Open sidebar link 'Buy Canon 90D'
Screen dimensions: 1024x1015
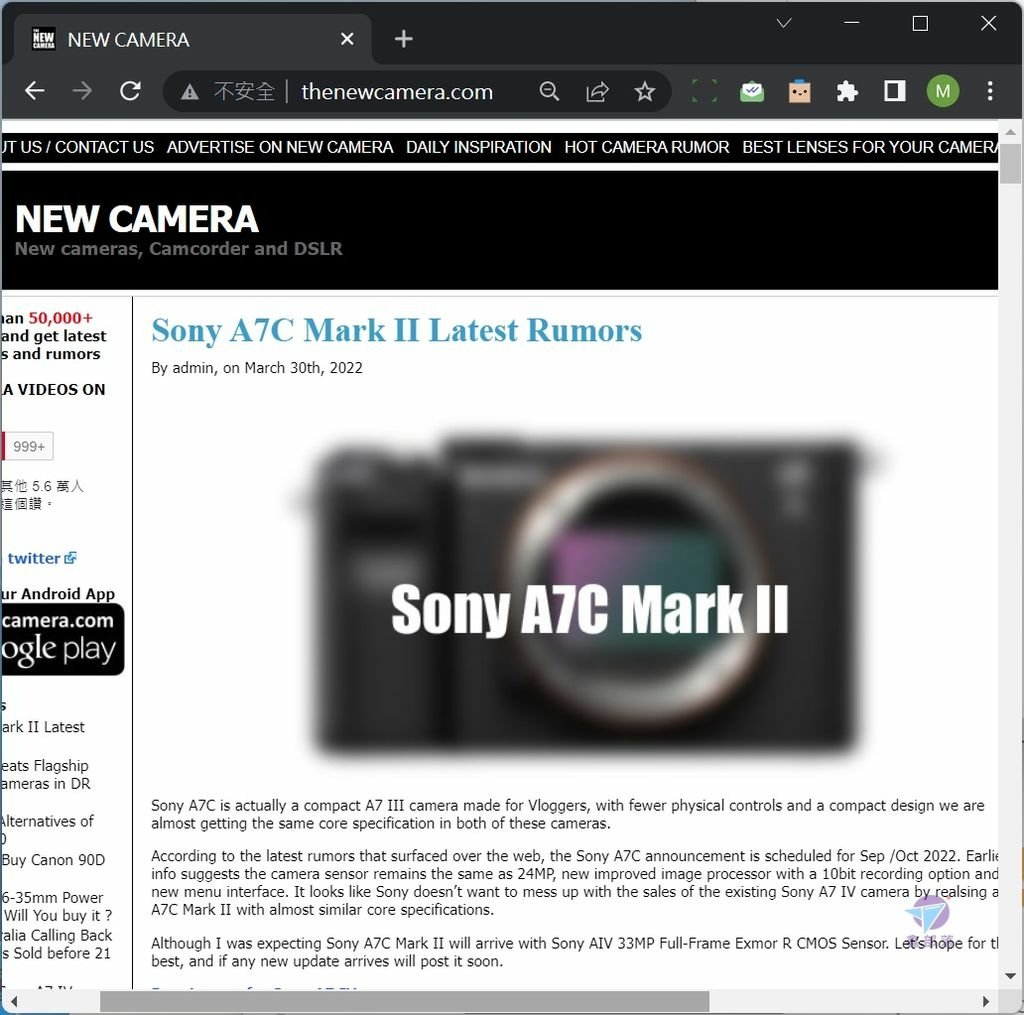[x=54, y=860]
